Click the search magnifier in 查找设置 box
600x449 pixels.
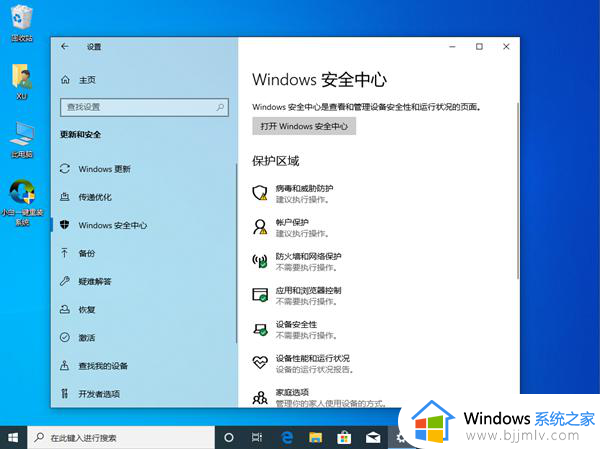click(220, 107)
